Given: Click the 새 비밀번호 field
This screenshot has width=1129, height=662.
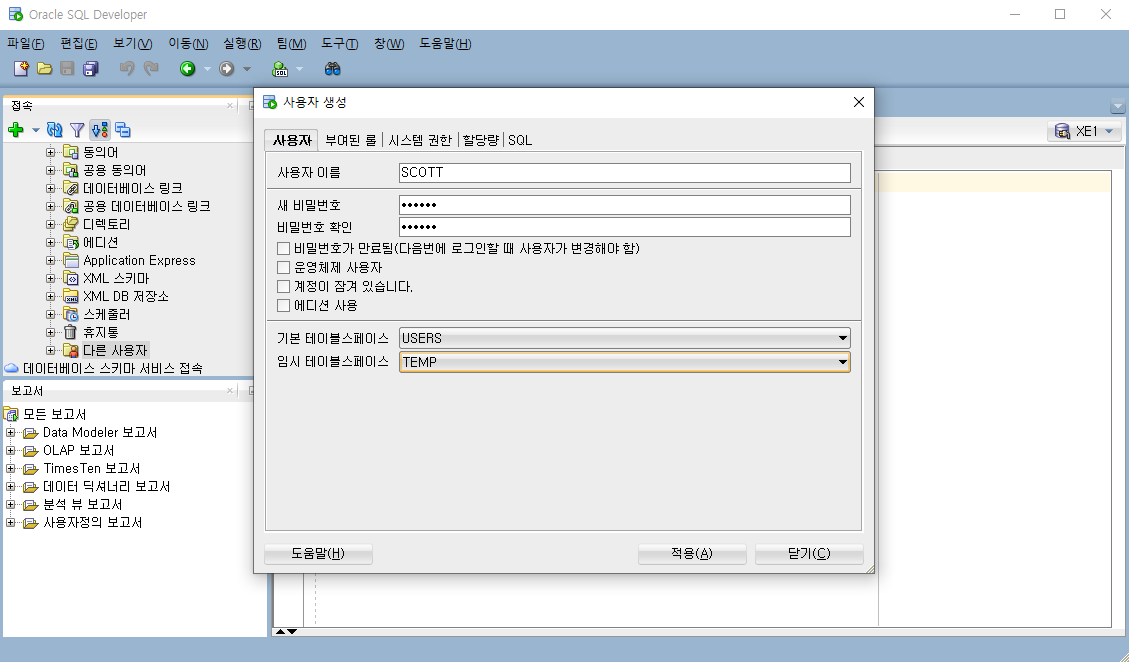Looking at the screenshot, I should 624,205.
